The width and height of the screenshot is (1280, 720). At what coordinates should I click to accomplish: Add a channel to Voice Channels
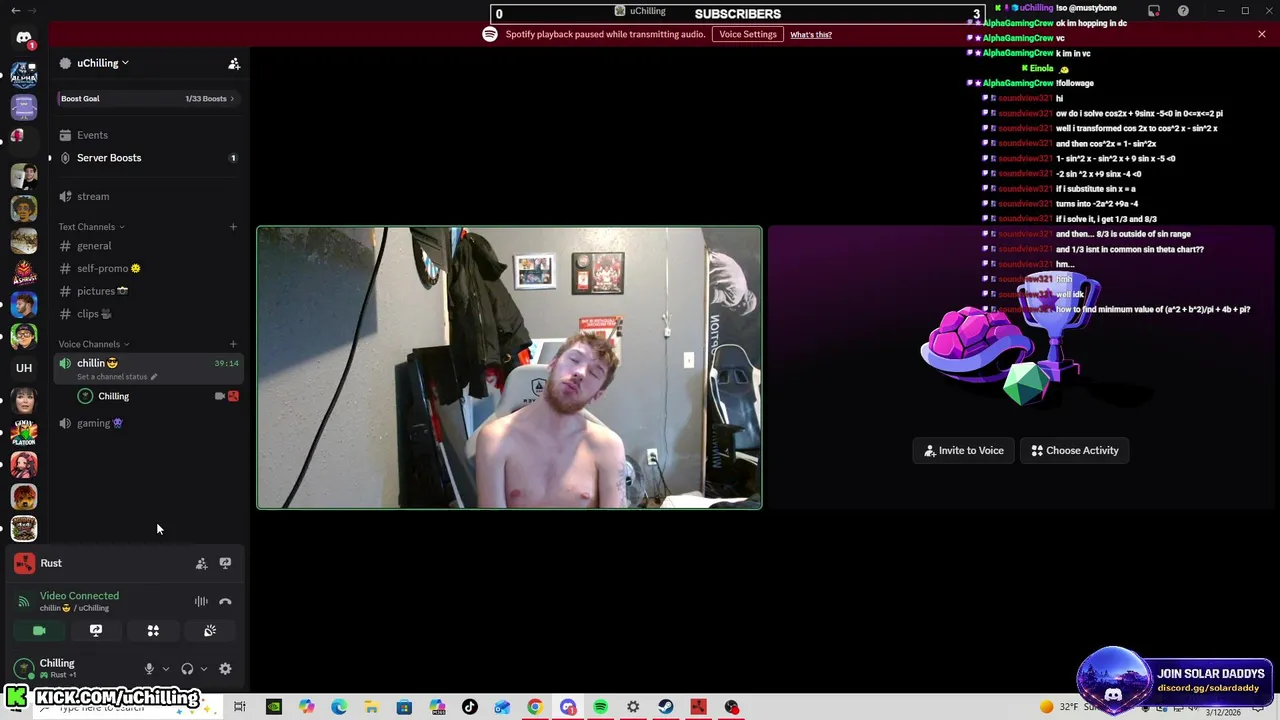[233, 344]
